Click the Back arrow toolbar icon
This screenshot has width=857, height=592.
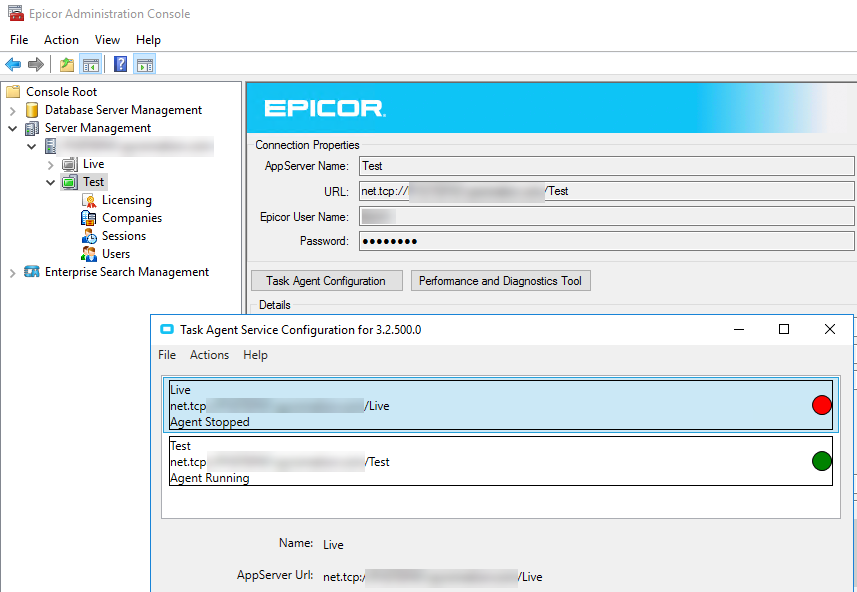point(13,65)
